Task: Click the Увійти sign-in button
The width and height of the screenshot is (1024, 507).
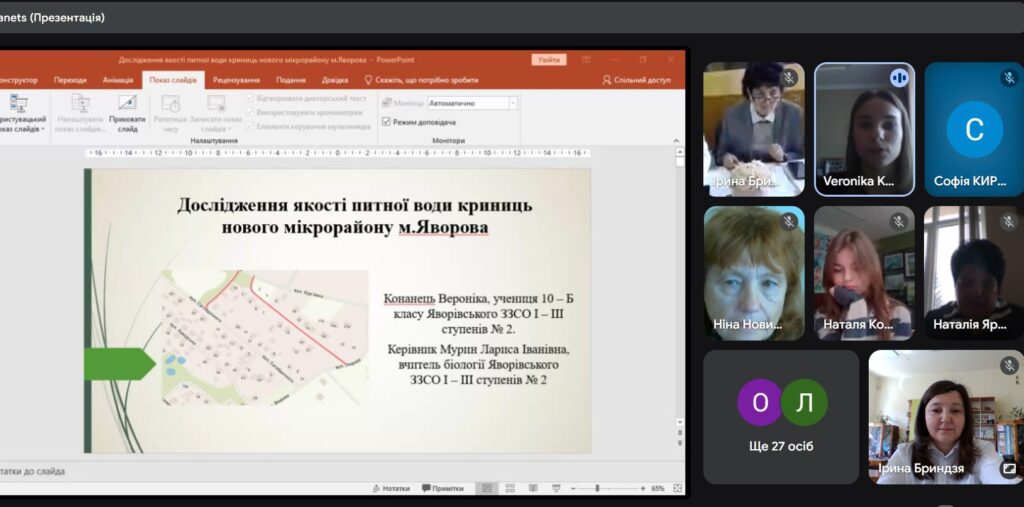Action: click(548, 60)
